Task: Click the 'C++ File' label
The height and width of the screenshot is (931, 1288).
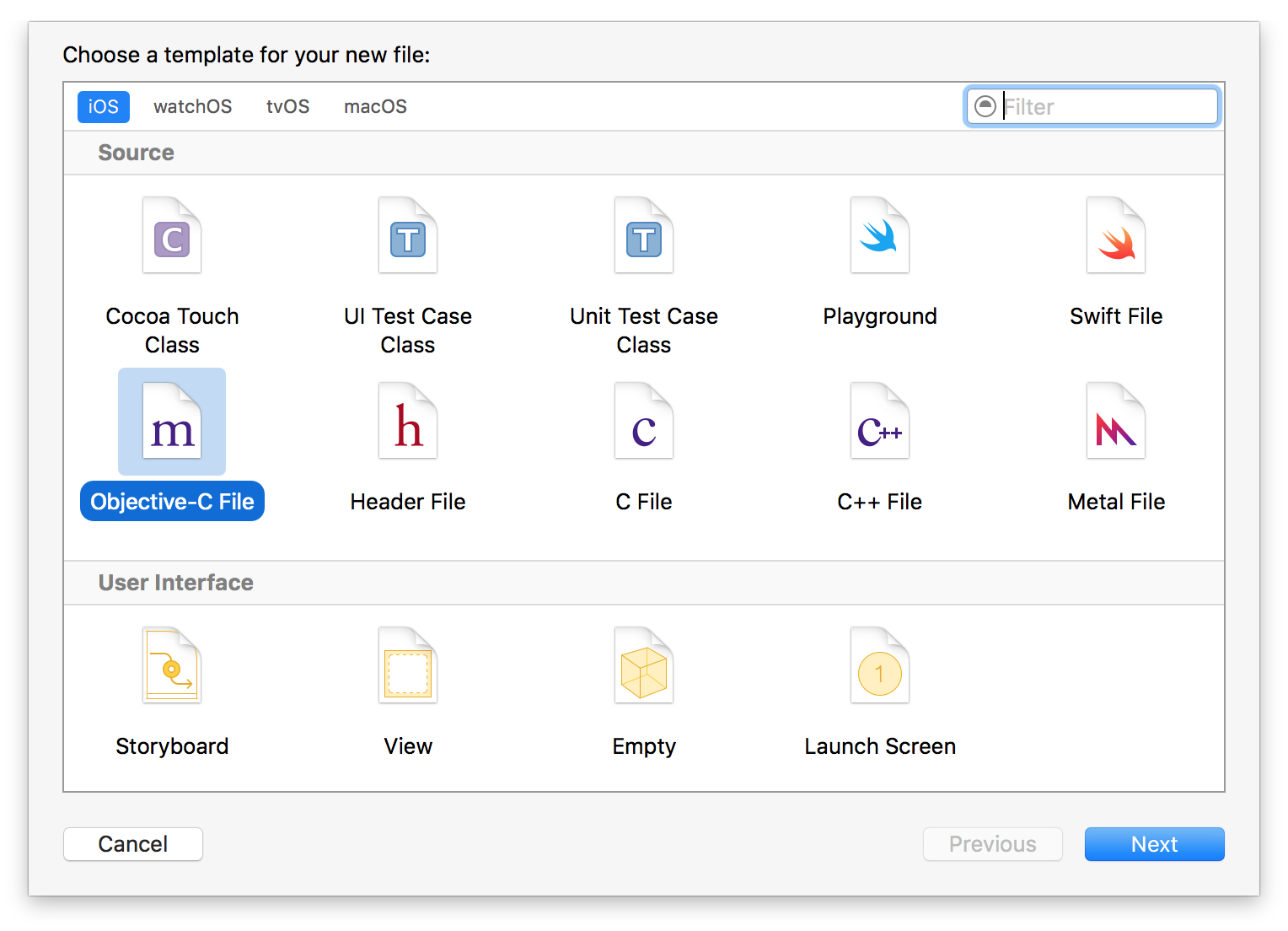Action: [880, 502]
